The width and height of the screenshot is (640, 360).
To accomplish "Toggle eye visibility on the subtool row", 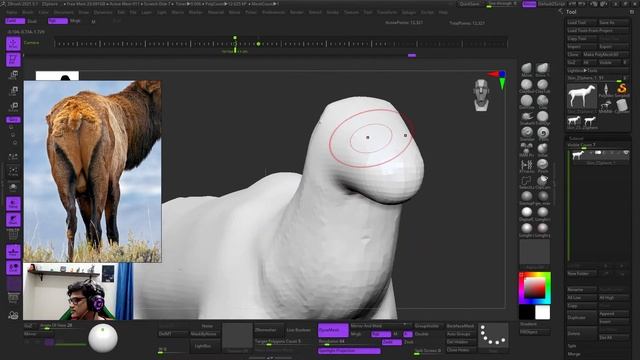I will tap(626, 153).
